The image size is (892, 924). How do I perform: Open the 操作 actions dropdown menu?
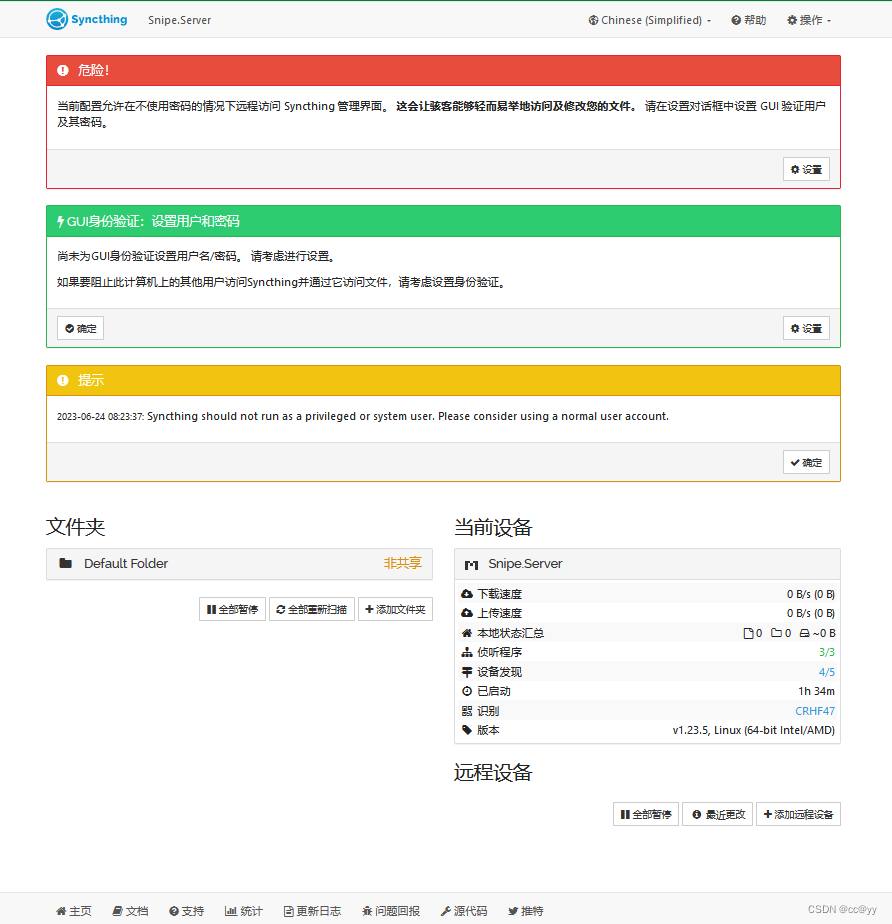[x=809, y=20]
